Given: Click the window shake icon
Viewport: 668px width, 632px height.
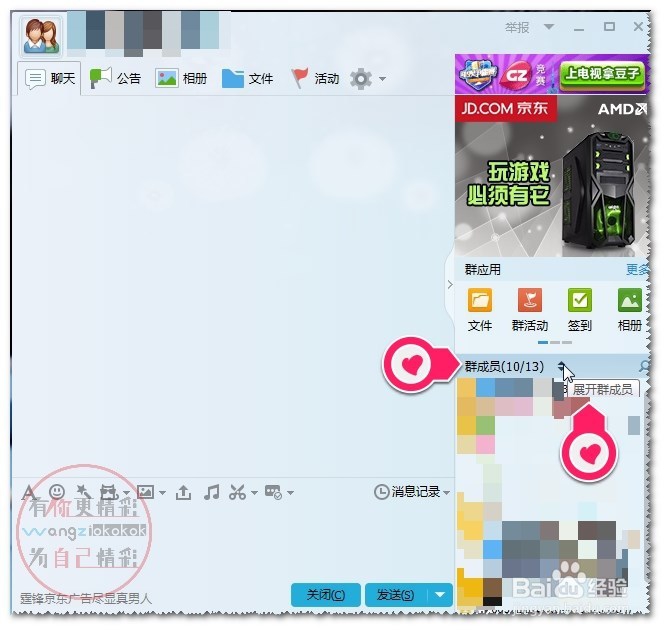Looking at the screenshot, I should 109,492.
